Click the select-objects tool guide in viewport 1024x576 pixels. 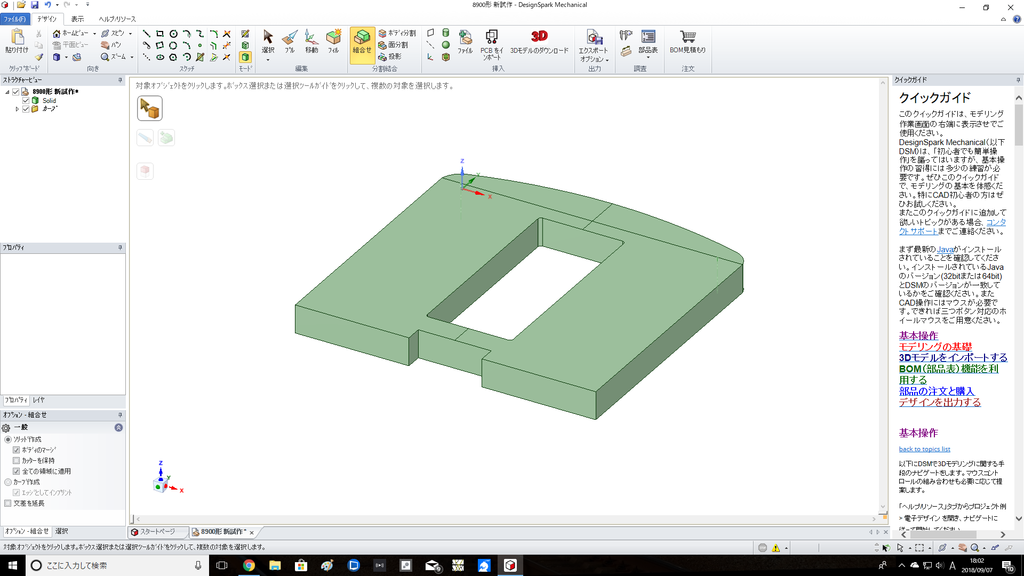tap(150, 108)
